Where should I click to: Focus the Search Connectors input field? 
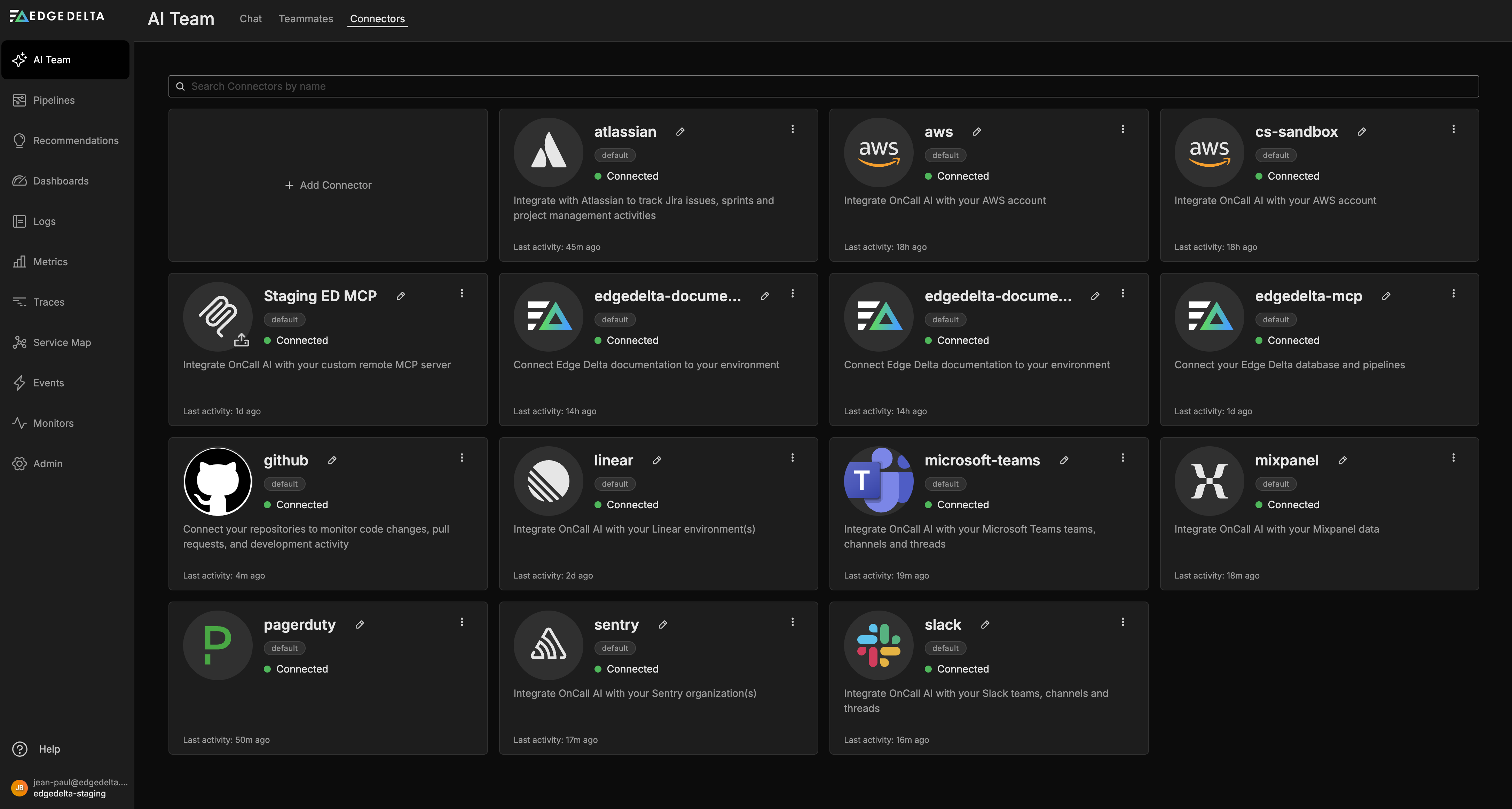tap(822, 86)
